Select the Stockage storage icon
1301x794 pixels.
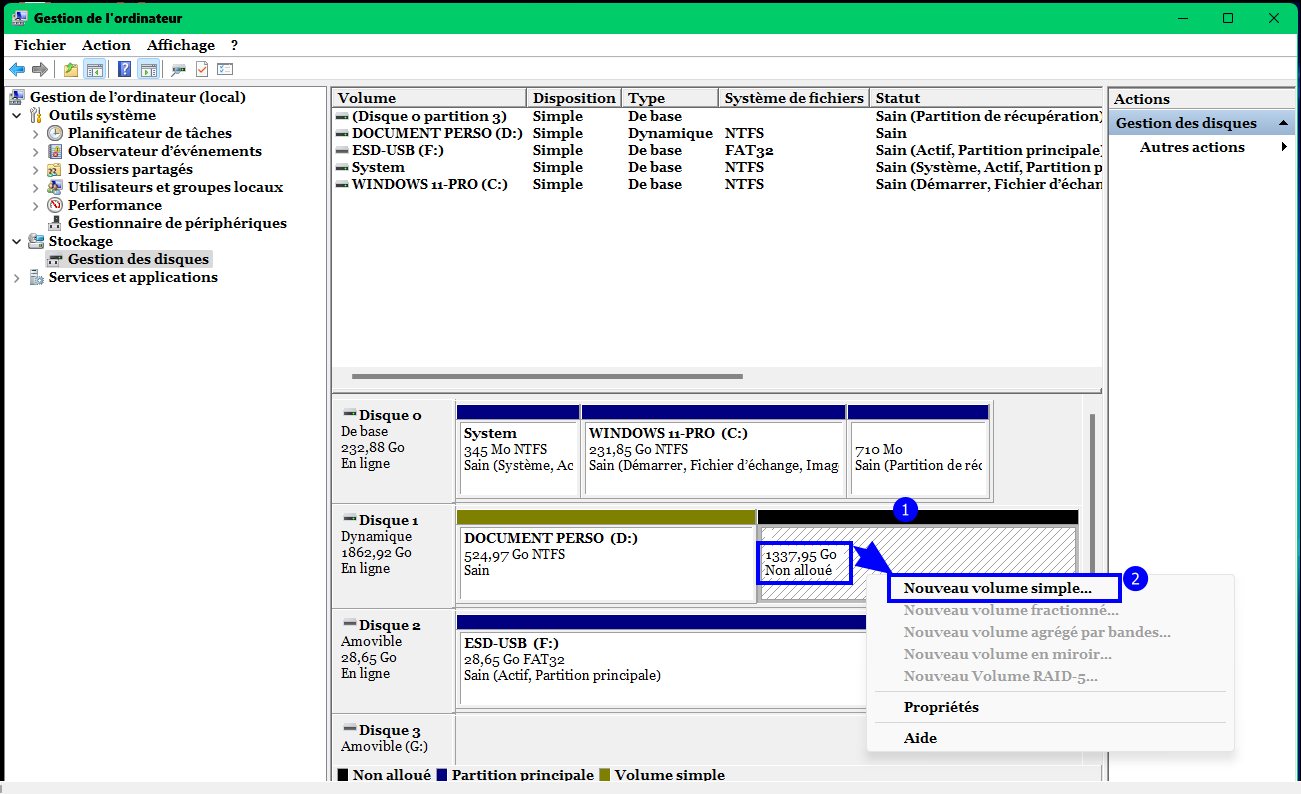[37, 241]
